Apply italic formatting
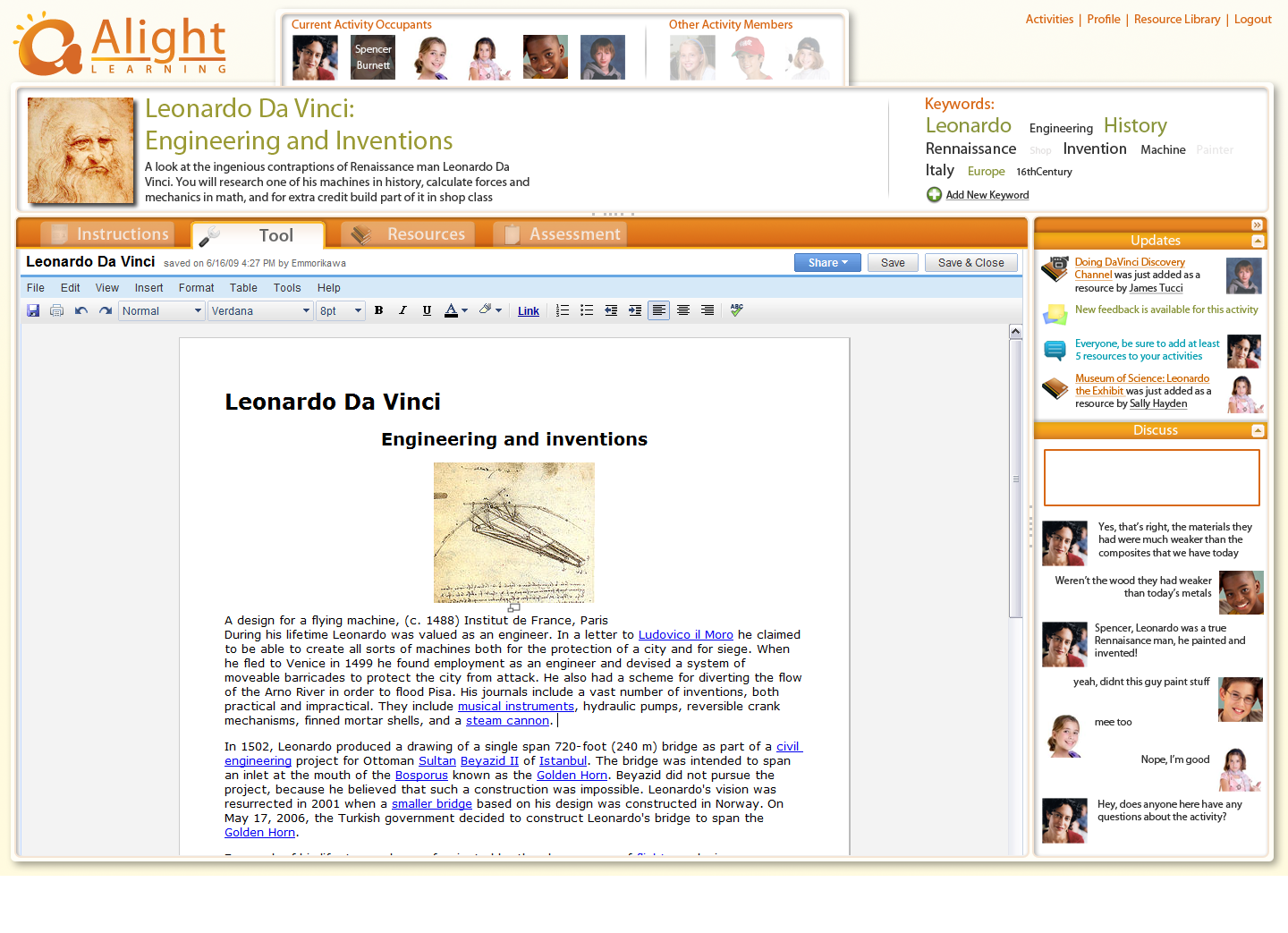Viewport: 1288px width, 933px height. point(402,310)
